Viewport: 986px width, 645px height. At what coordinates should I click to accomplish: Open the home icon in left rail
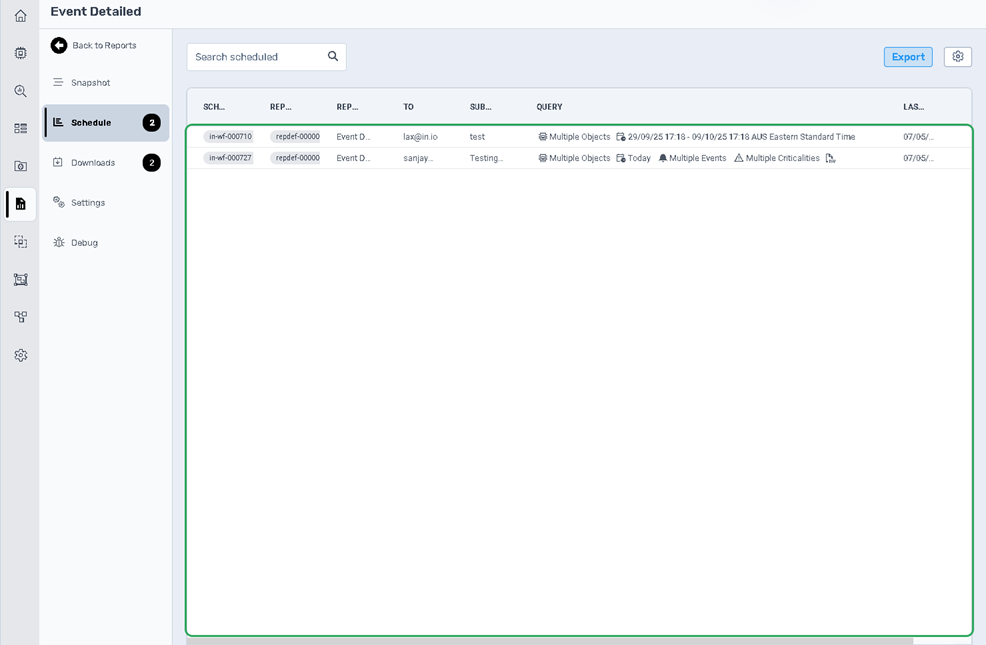(20, 16)
